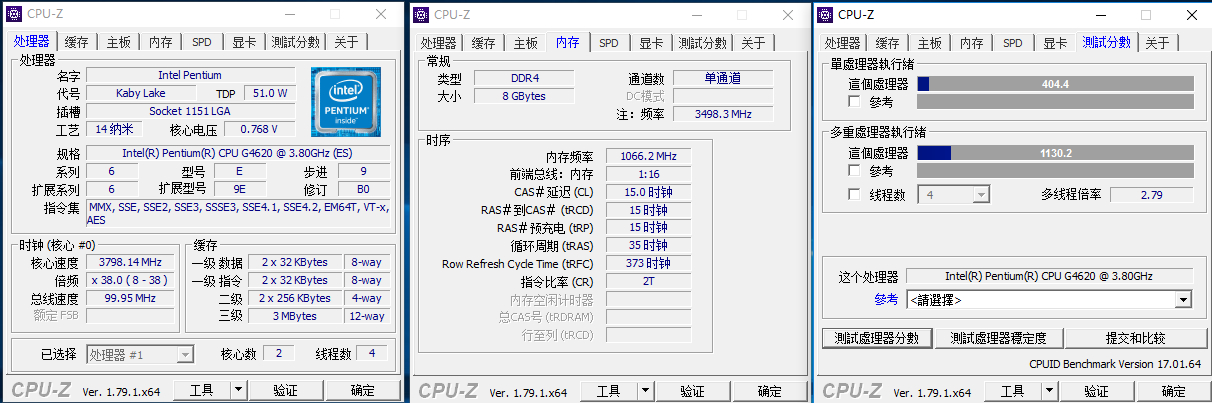Click the 測試處理器分數 button
1212x403 pixels.
[x=877, y=338]
